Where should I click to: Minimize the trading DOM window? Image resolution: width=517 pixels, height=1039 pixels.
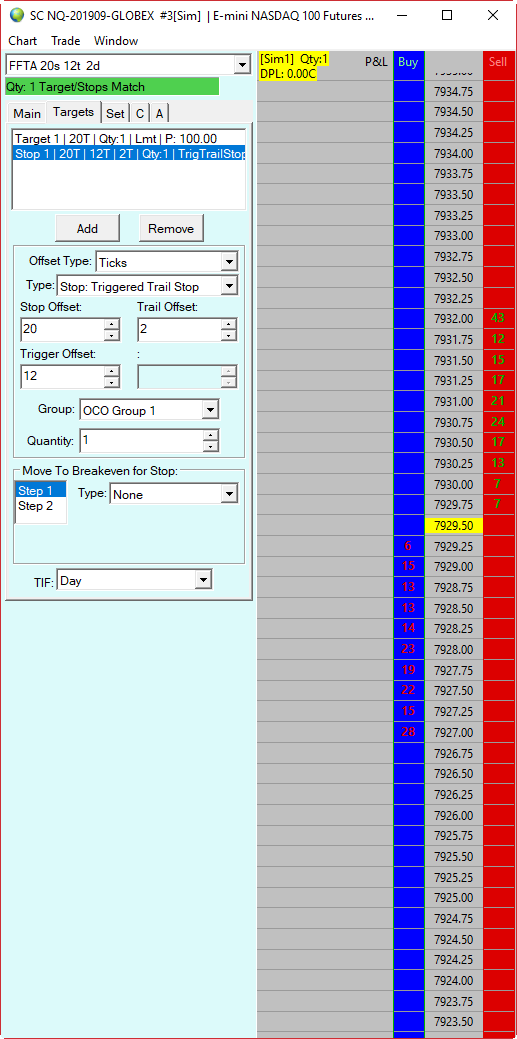tap(402, 15)
